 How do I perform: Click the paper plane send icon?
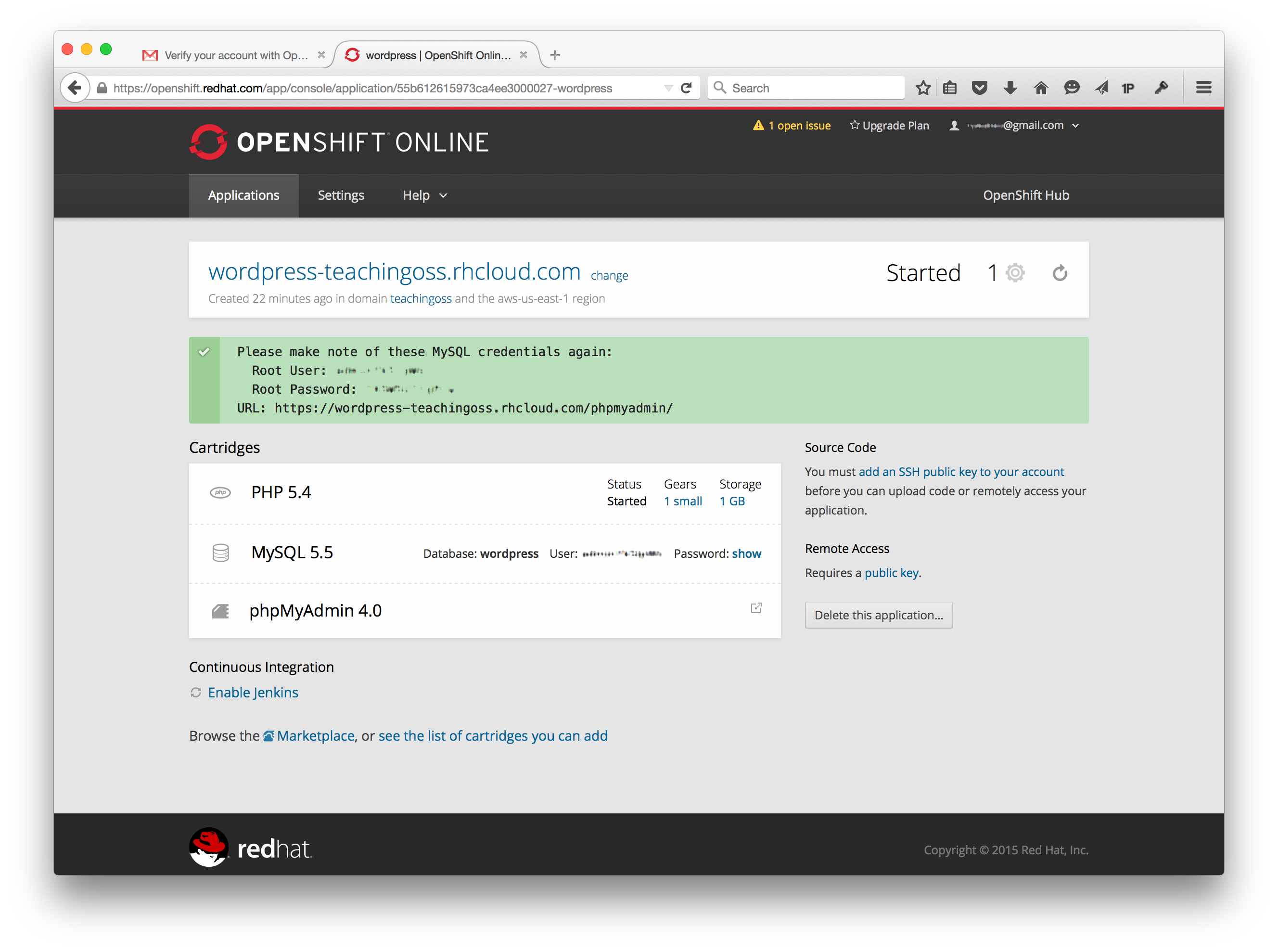pyautogui.click(x=1101, y=88)
